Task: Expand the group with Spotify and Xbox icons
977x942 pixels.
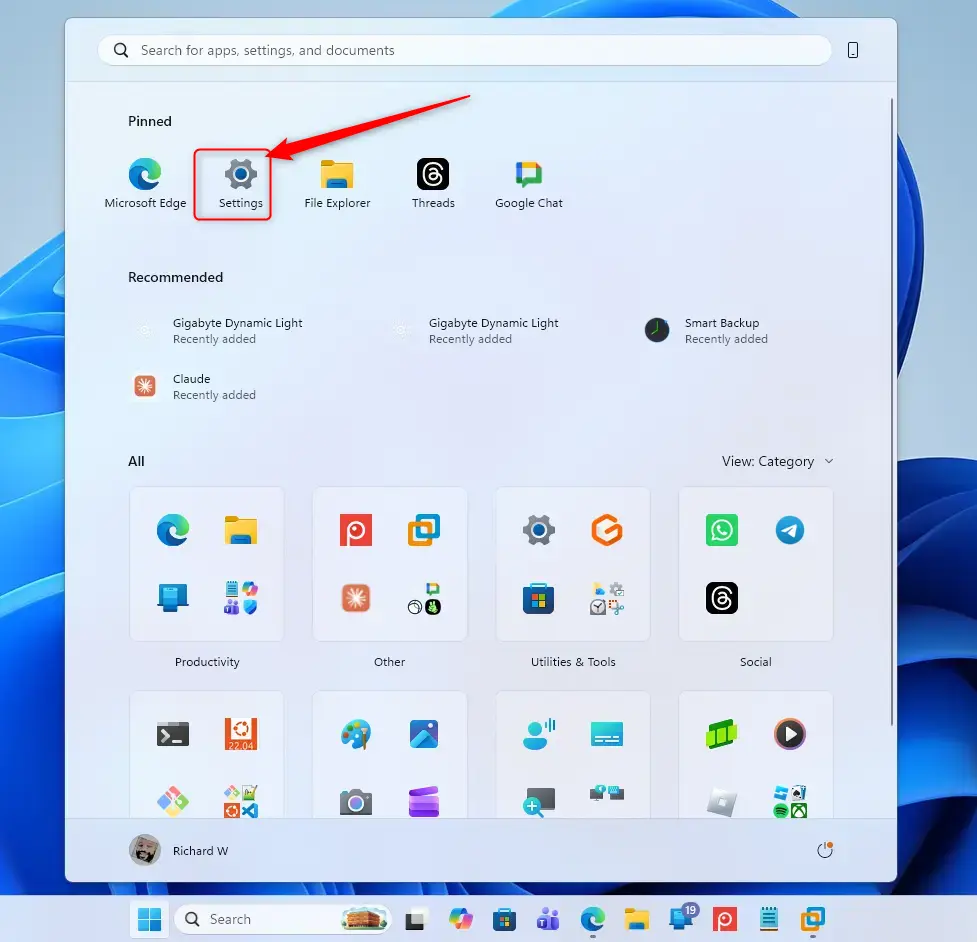Action: click(789, 802)
